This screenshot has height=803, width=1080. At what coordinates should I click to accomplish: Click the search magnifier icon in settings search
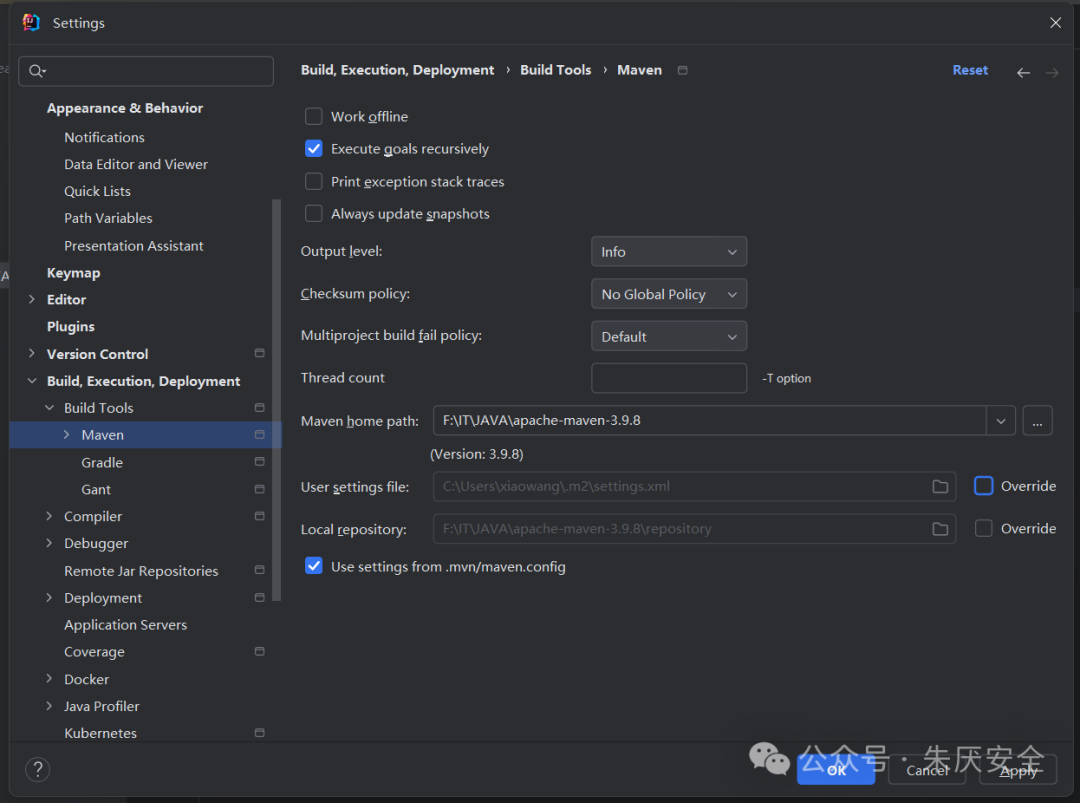coord(37,71)
